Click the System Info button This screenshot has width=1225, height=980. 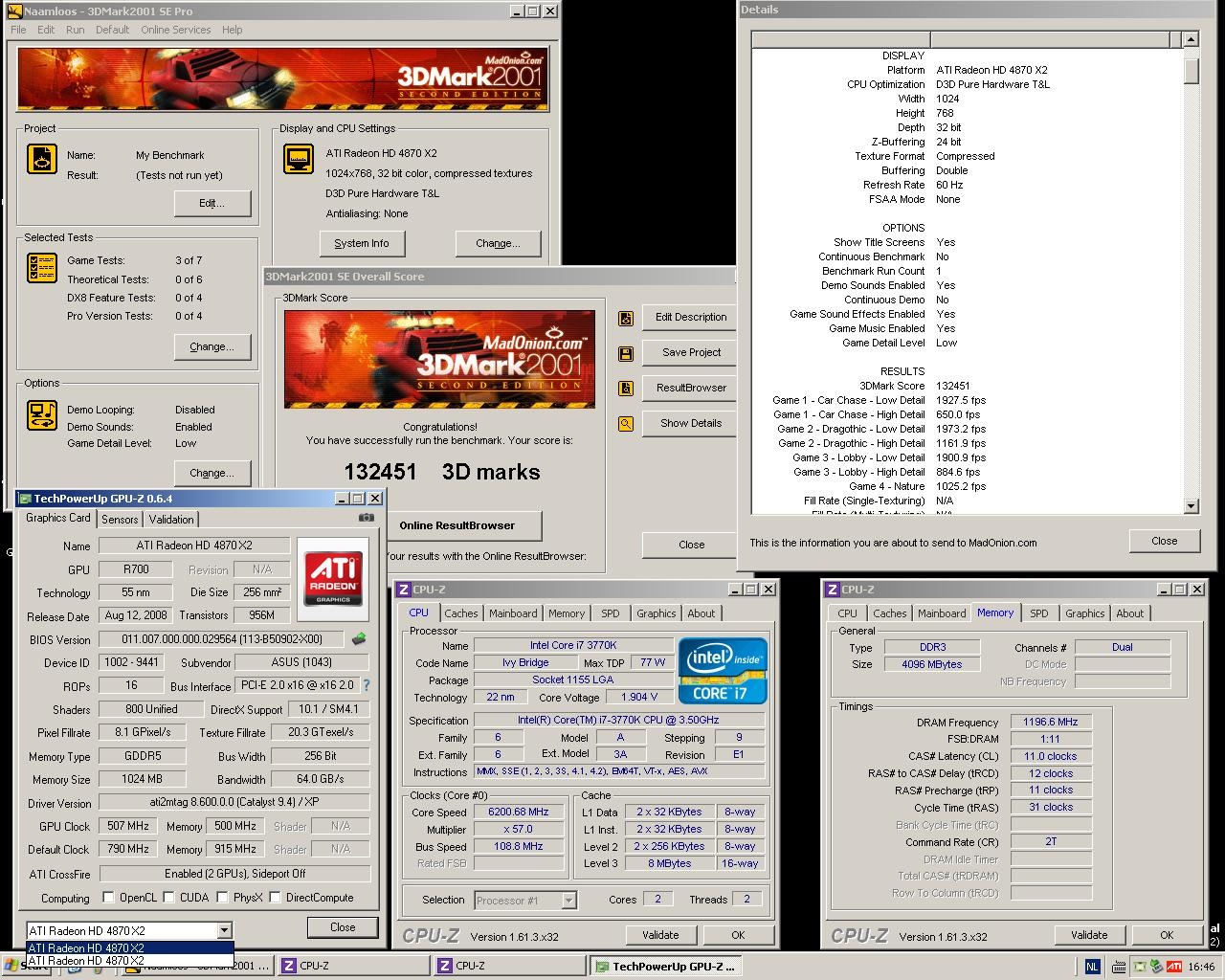362,243
